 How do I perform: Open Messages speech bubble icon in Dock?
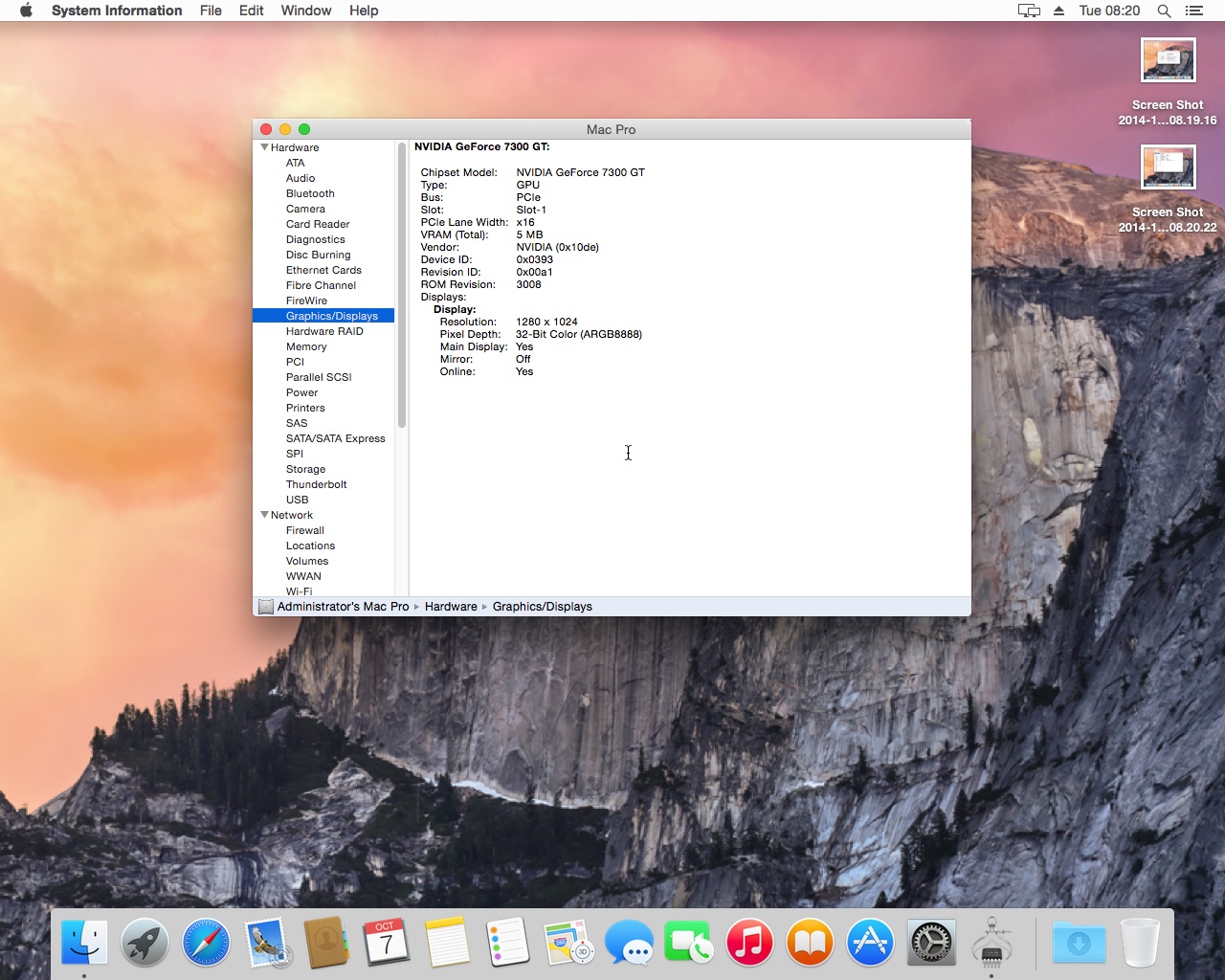(x=629, y=943)
